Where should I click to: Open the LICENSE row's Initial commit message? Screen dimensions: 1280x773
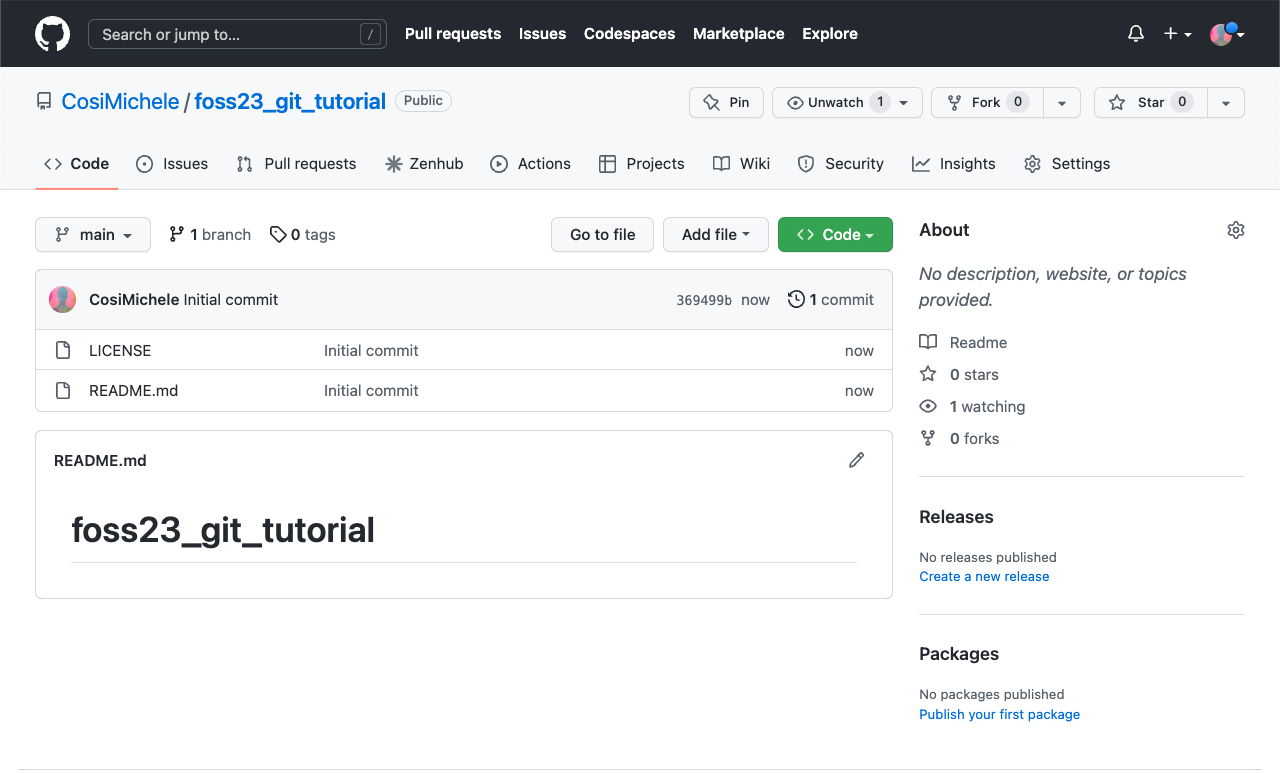371,351
